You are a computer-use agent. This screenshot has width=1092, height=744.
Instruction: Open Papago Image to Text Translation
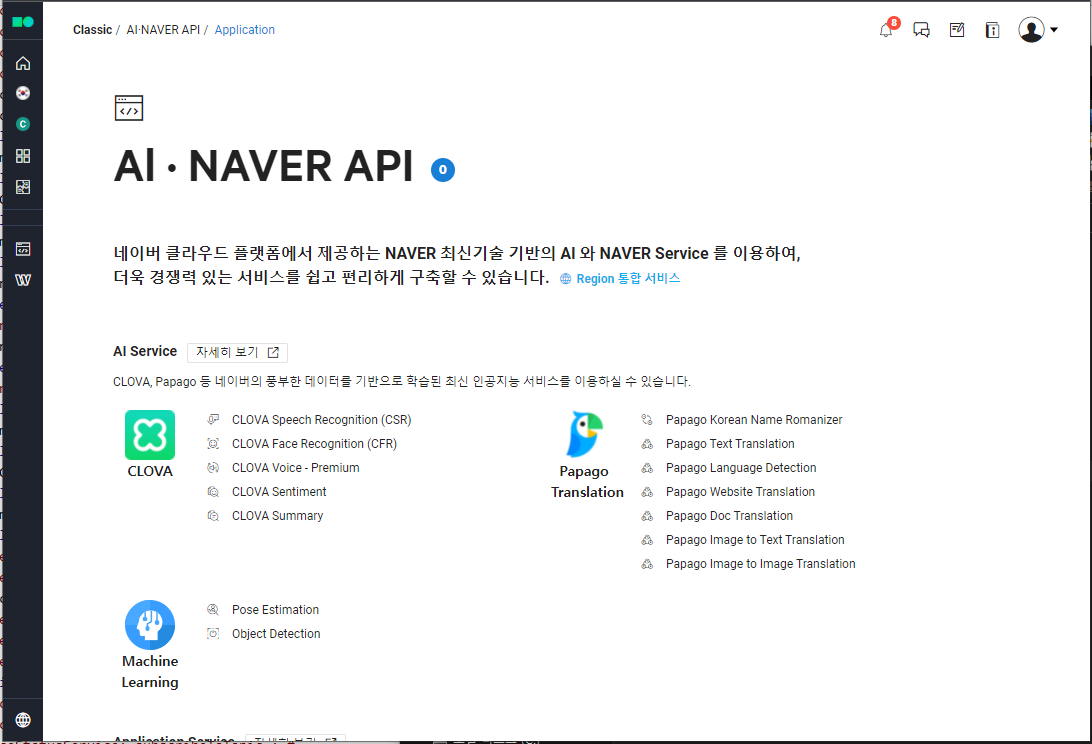755,540
